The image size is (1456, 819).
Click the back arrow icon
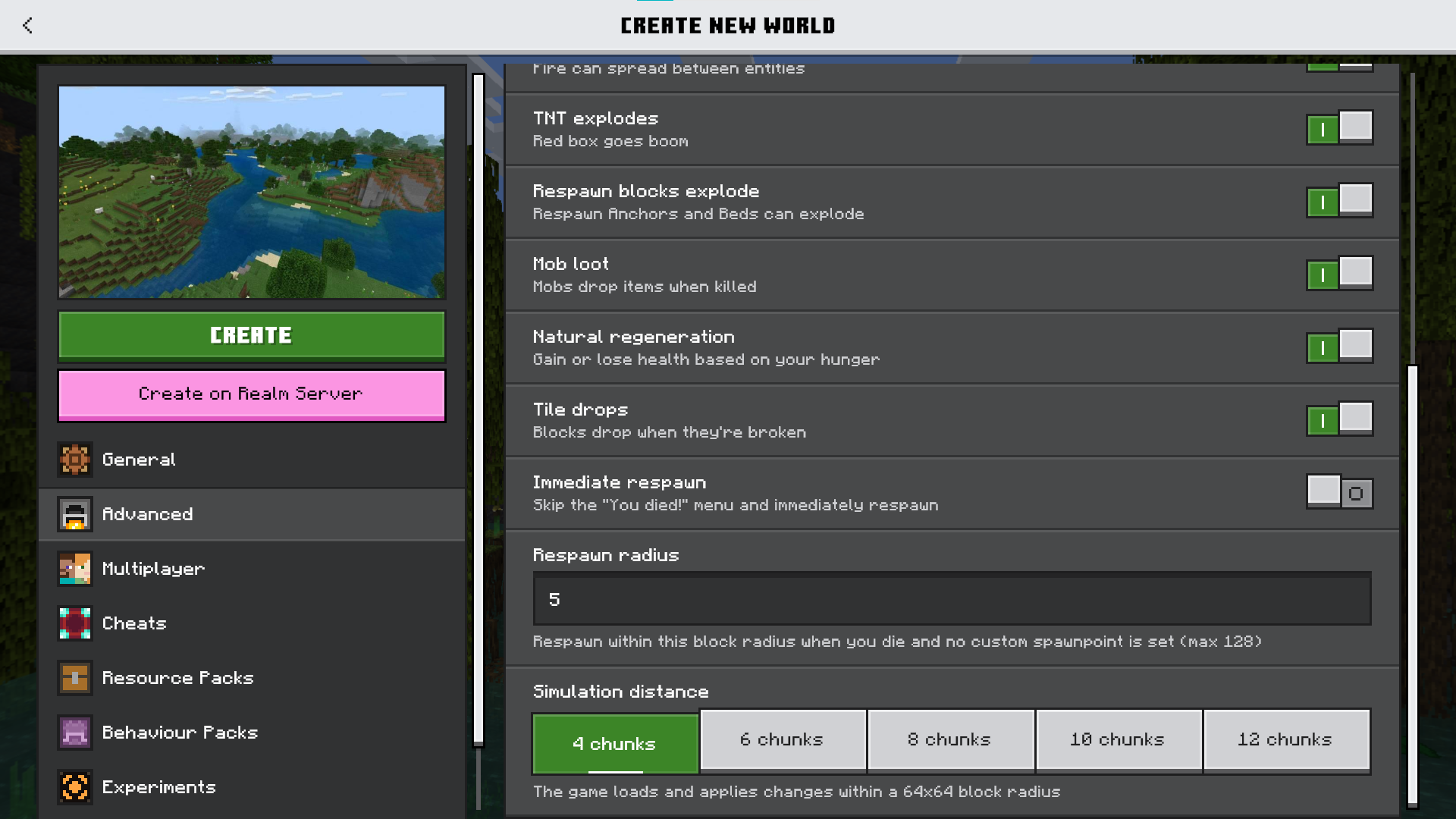[28, 26]
